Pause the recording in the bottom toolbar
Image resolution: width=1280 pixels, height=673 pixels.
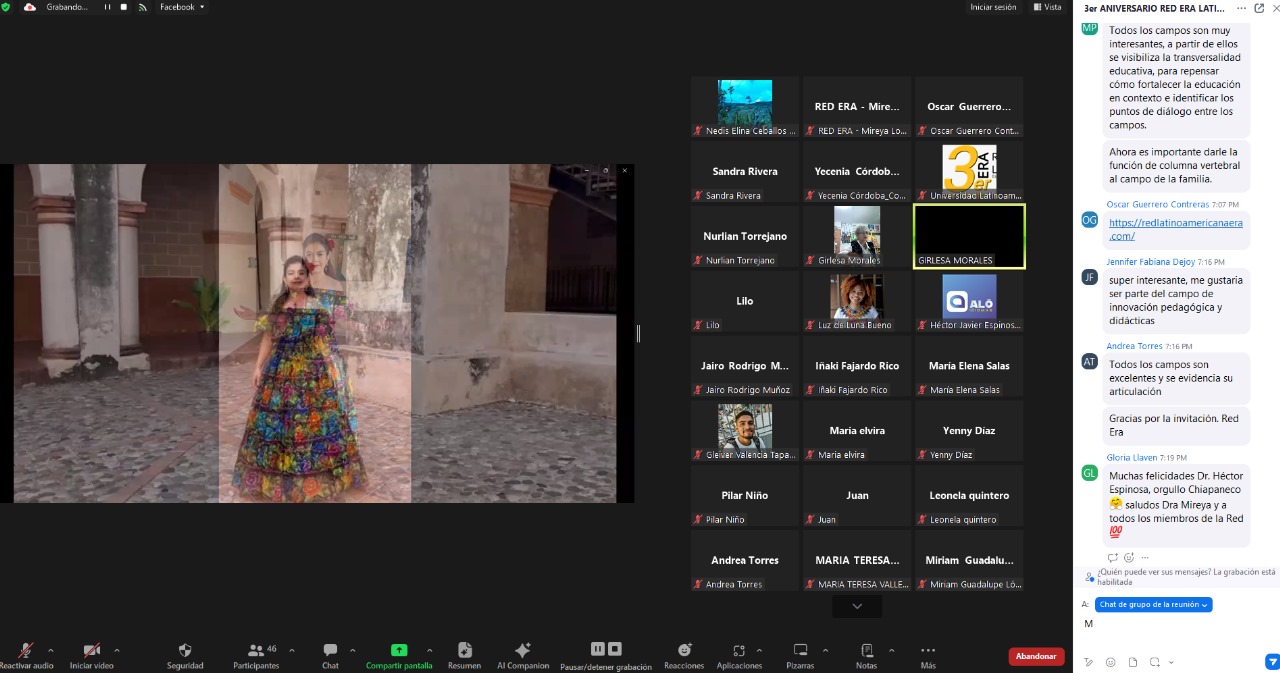[598, 649]
